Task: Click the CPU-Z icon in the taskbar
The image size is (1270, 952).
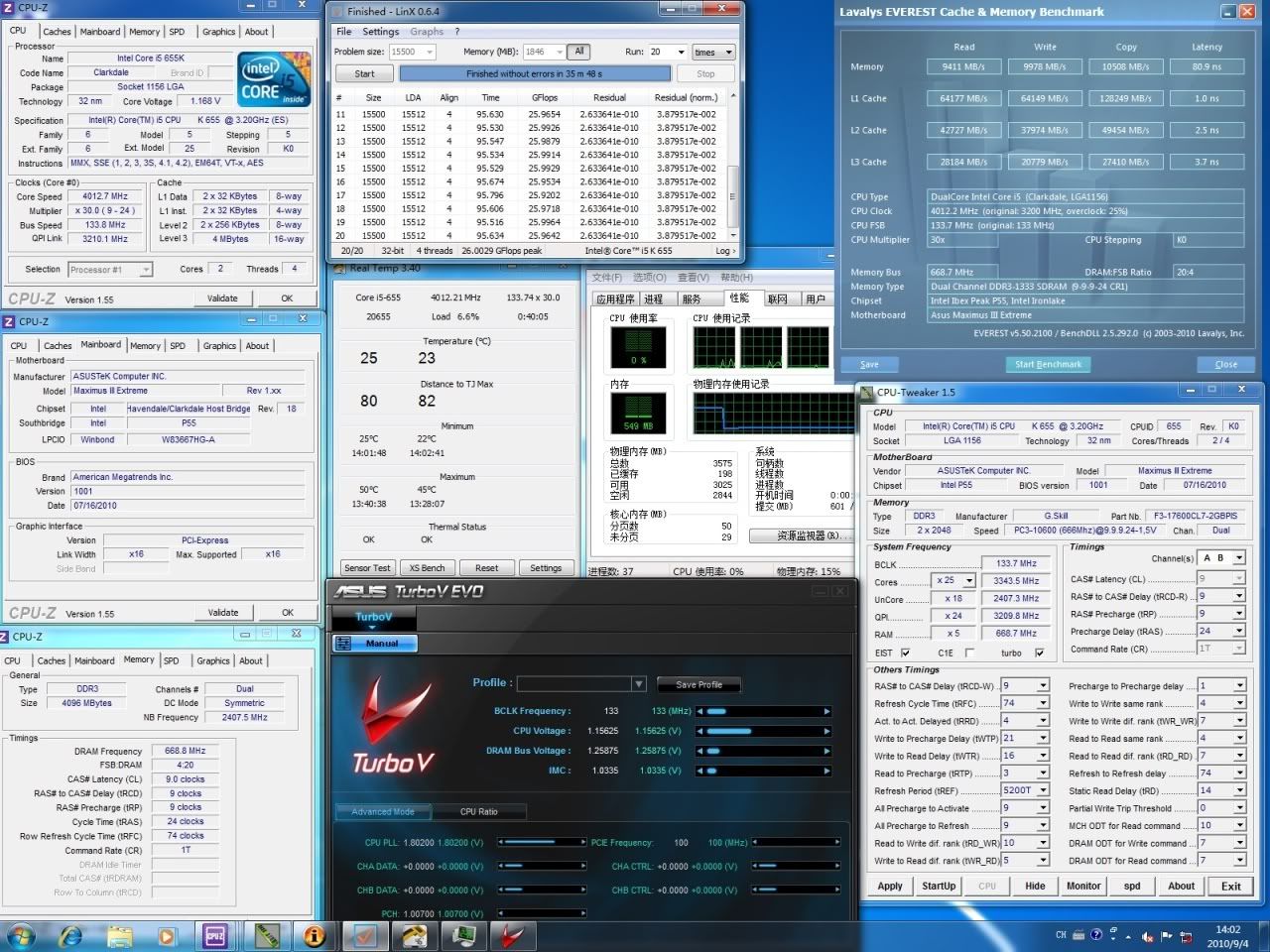Action: (215, 935)
